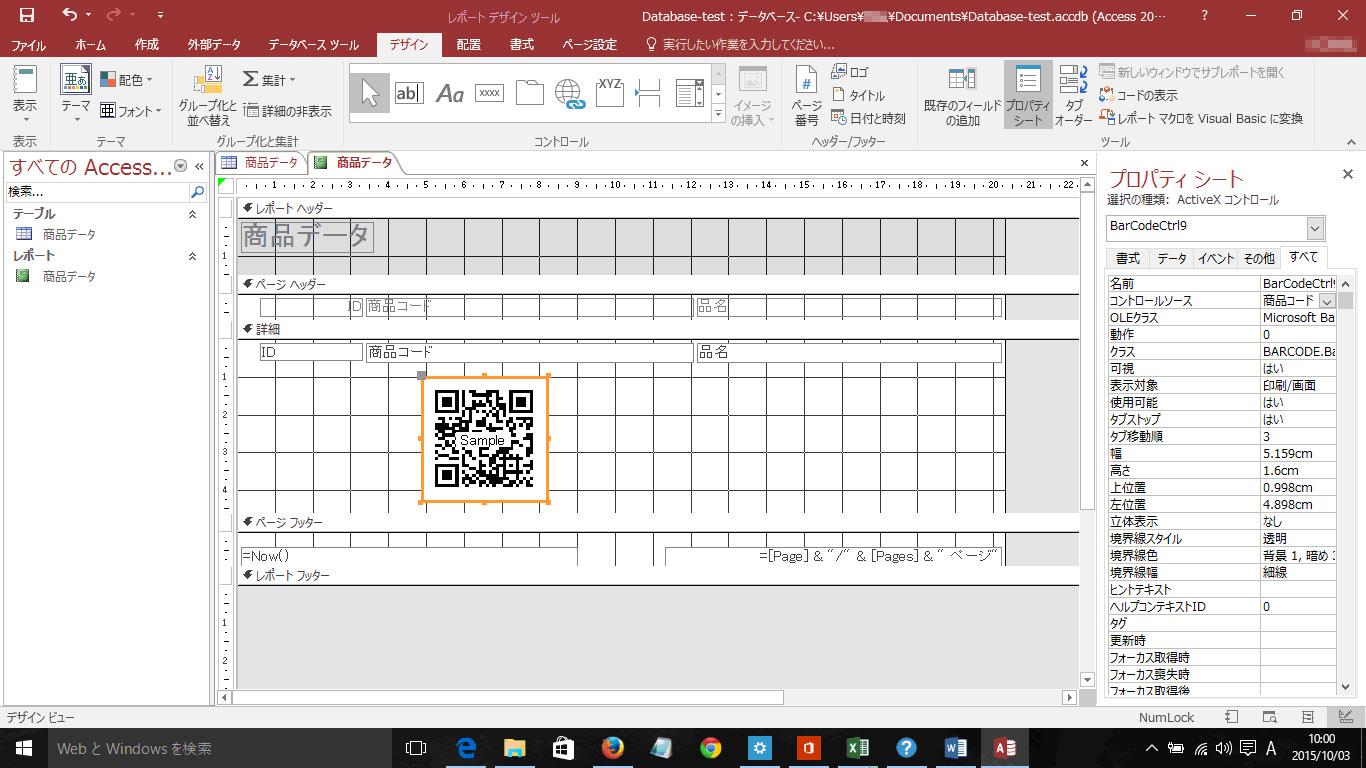1366x768 pixels.
Task: Open the ホーム ribbon tab
Action: pyautogui.click(x=91, y=45)
